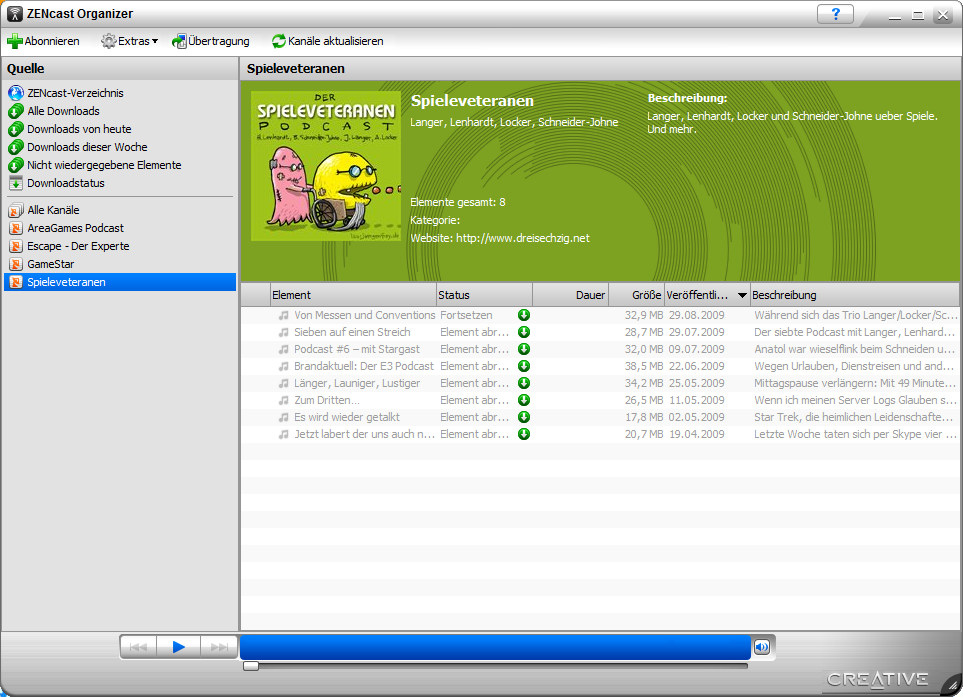This screenshot has height=697, width=963.
Task: Download icon for Brandaktuell: Der E3 Podcast
Action: 524,366
